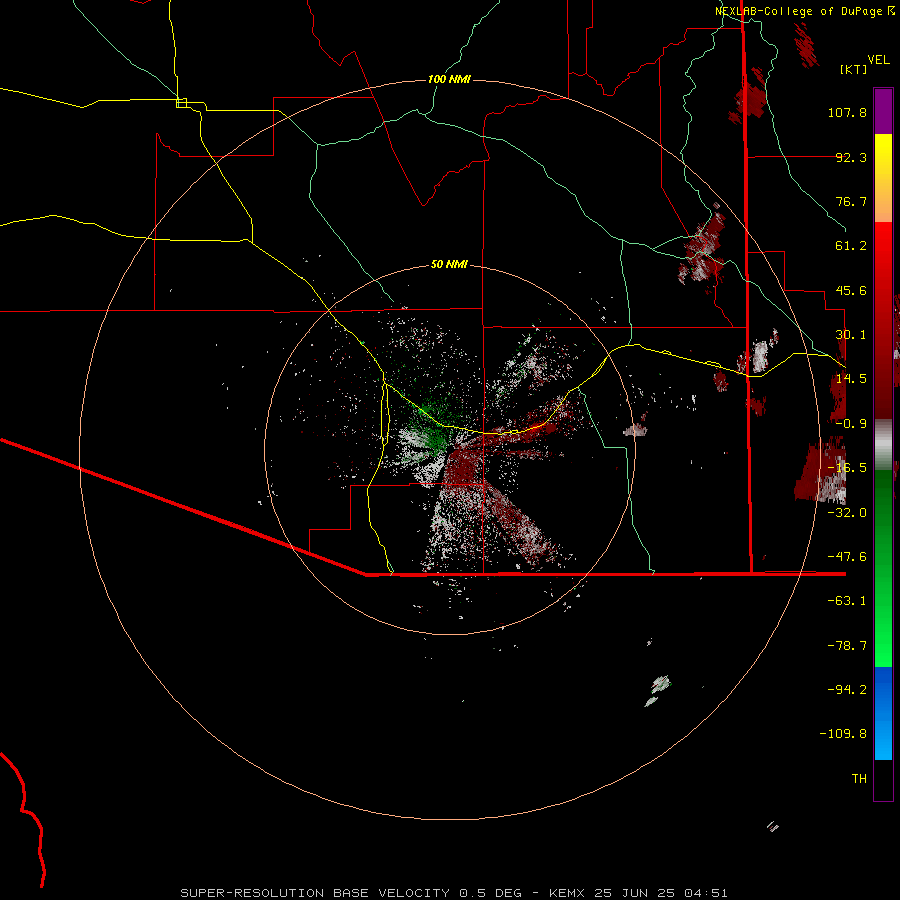Click the -32.0 velocity scale value

click(x=847, y=513)
